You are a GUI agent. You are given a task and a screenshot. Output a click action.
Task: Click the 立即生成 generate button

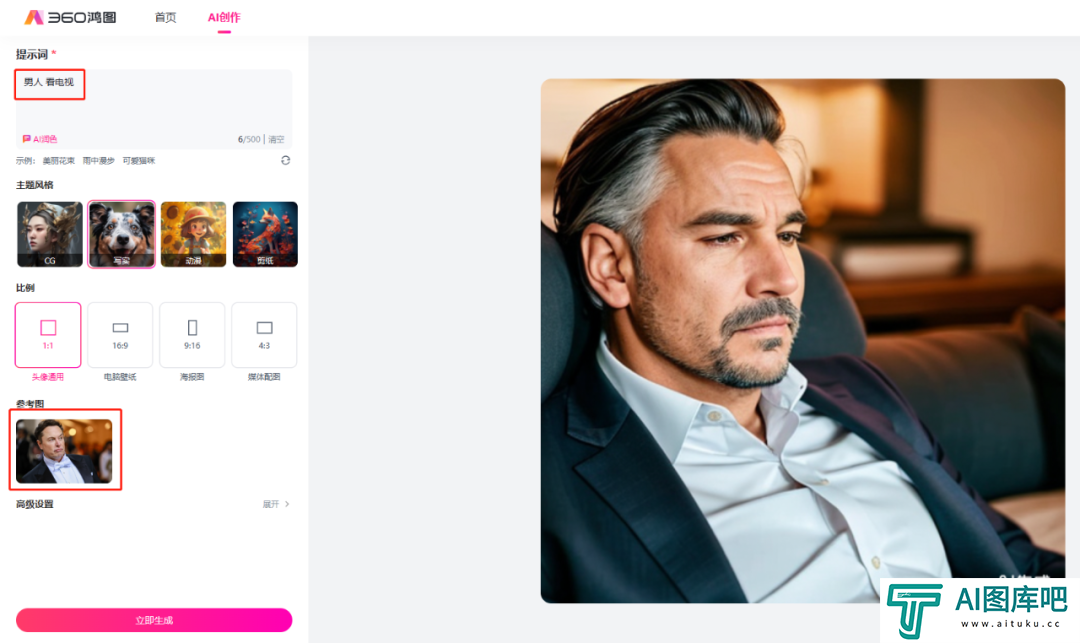[x=154, y=620]
